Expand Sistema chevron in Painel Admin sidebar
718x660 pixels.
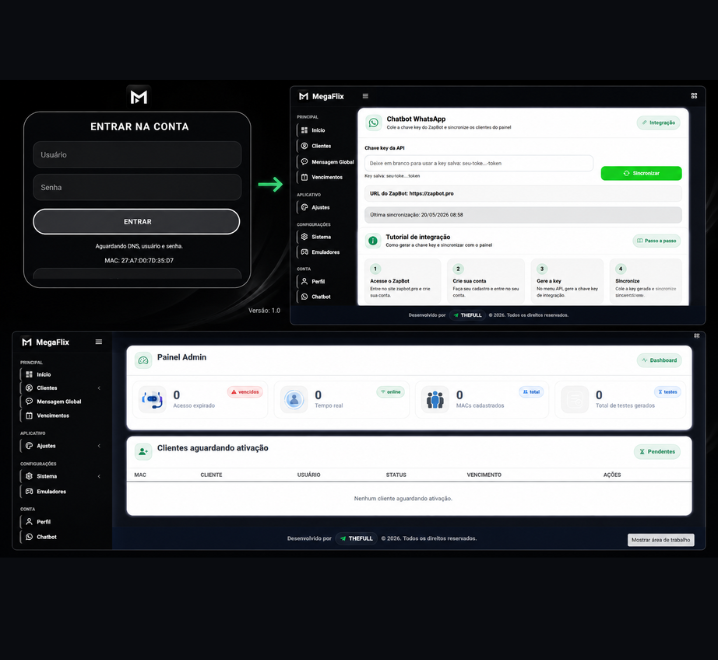click(99, 476)
